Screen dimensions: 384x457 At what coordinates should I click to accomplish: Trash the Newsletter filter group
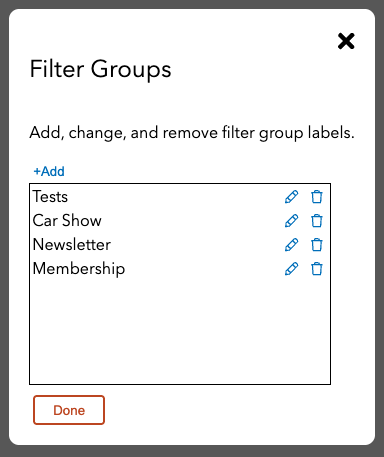pos(317,245)
